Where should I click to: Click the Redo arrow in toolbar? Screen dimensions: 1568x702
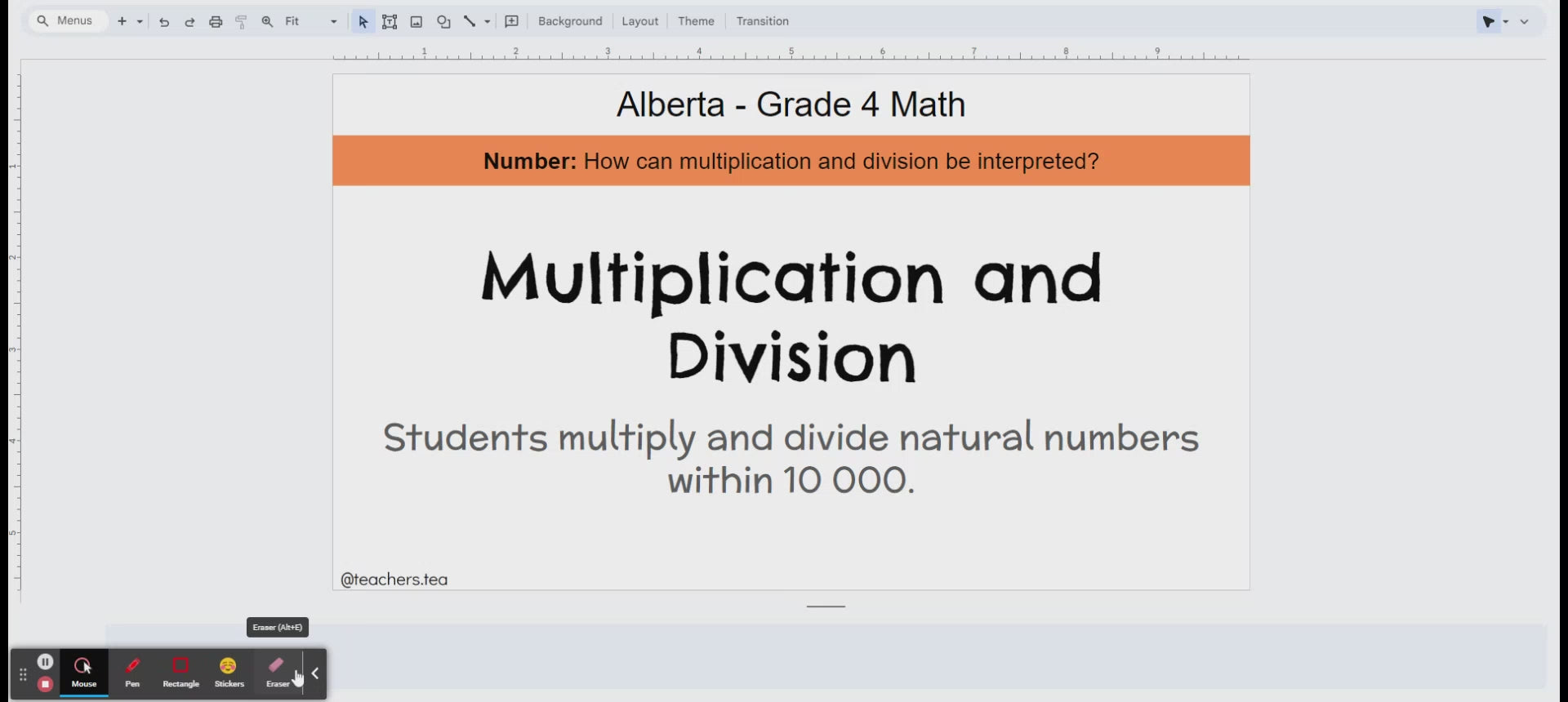[189, 22]
